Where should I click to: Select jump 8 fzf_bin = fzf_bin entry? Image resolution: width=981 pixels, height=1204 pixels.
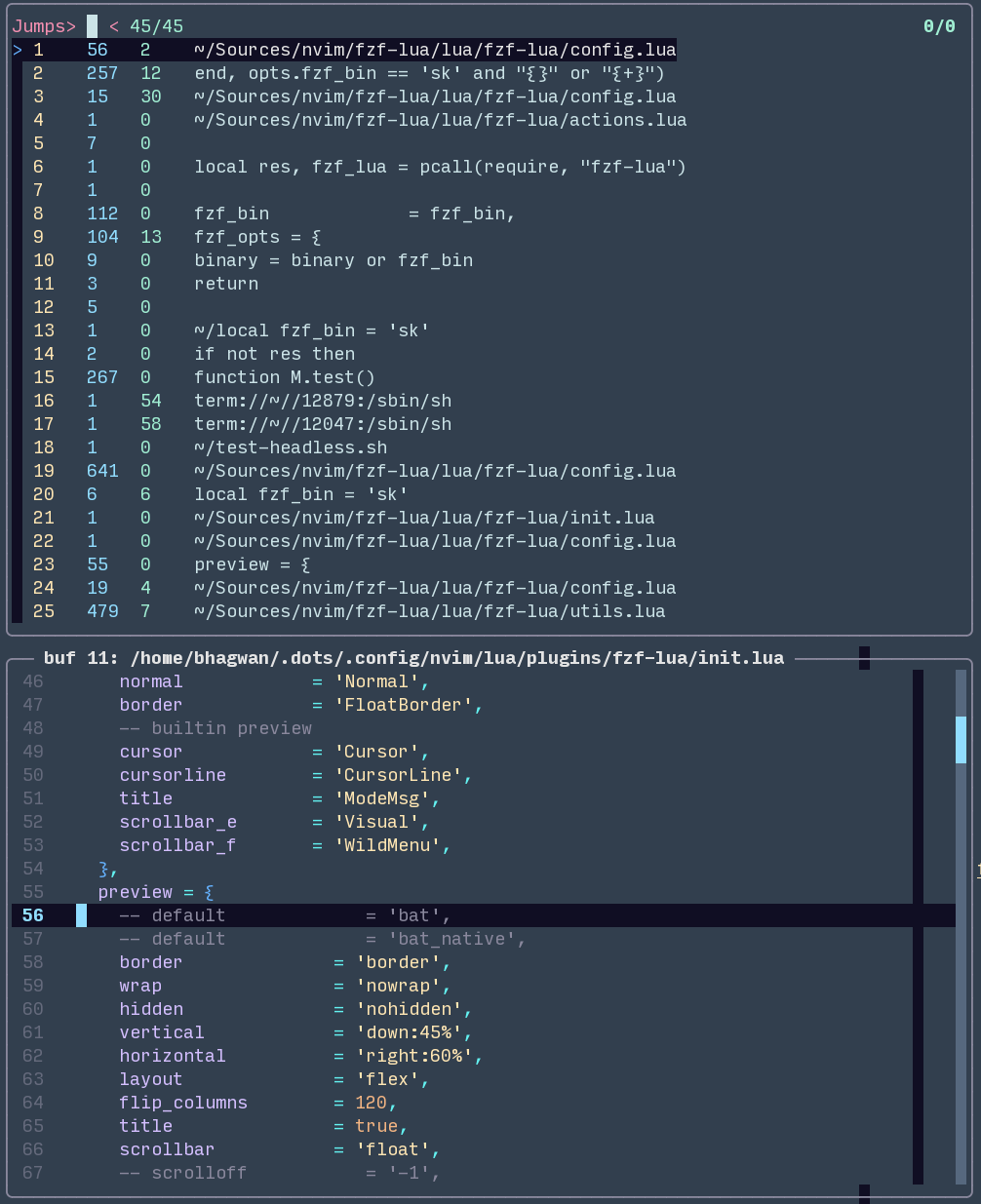tap(274, 214)
